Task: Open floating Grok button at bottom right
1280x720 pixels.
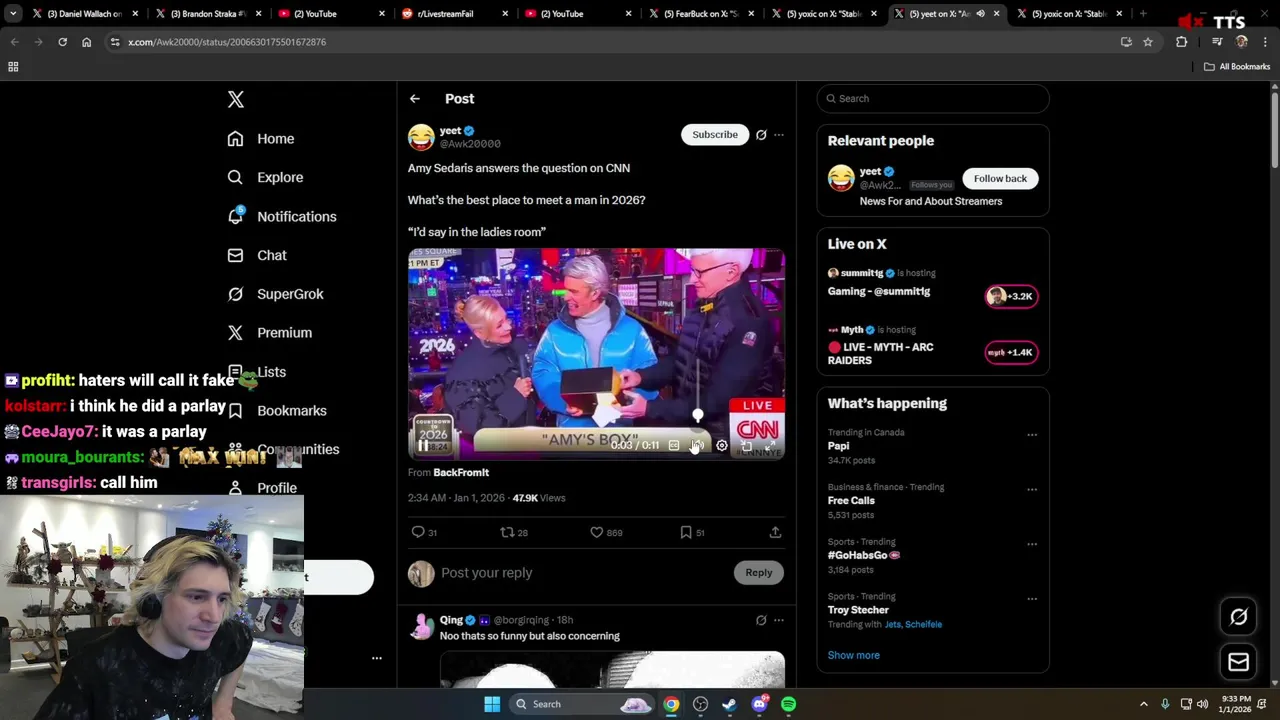Action: click(1239, 617)
